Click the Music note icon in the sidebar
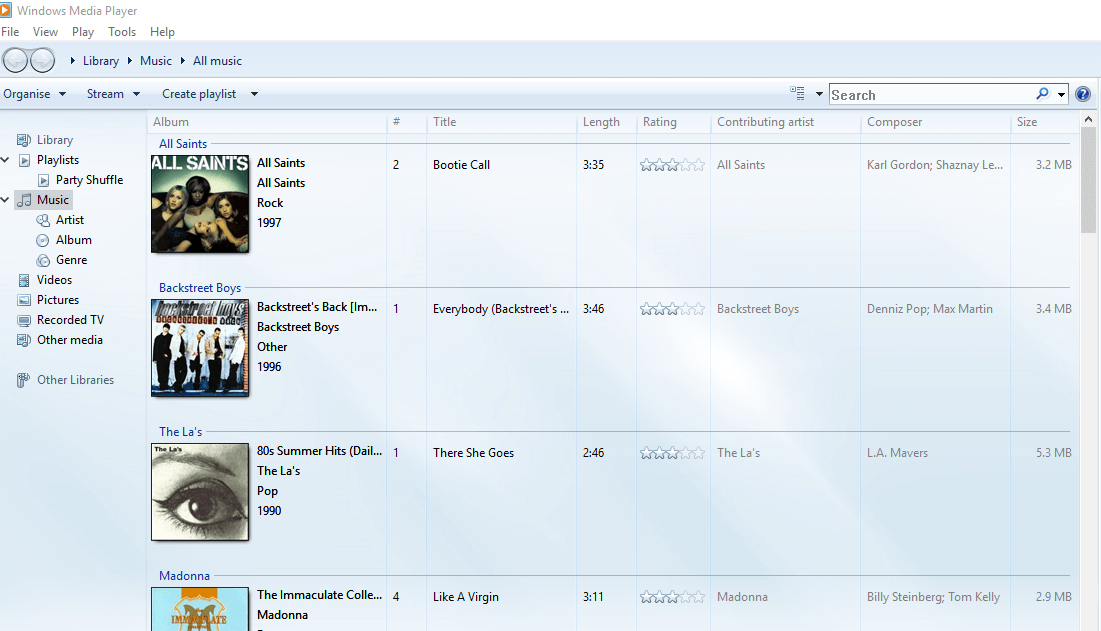This screenshot has width=1101, height=631. (25, 200)
